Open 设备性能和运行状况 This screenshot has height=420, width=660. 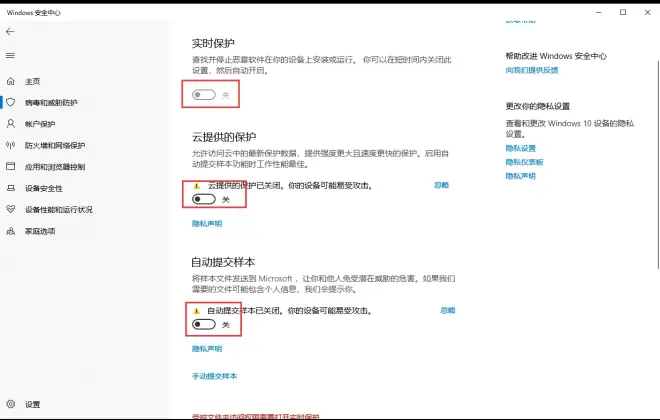pos(59,210)
